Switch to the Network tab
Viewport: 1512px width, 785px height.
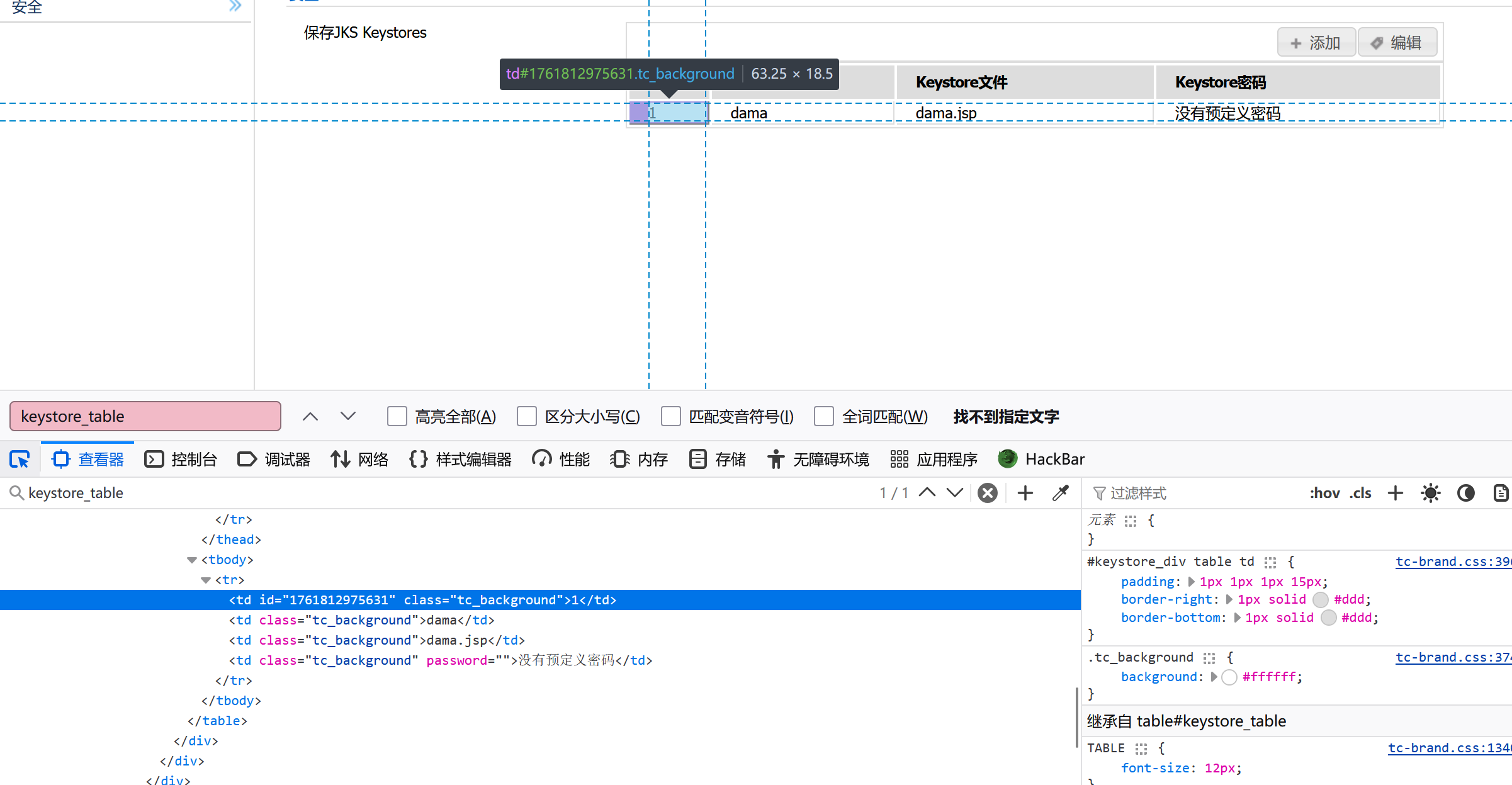(360, 460)
